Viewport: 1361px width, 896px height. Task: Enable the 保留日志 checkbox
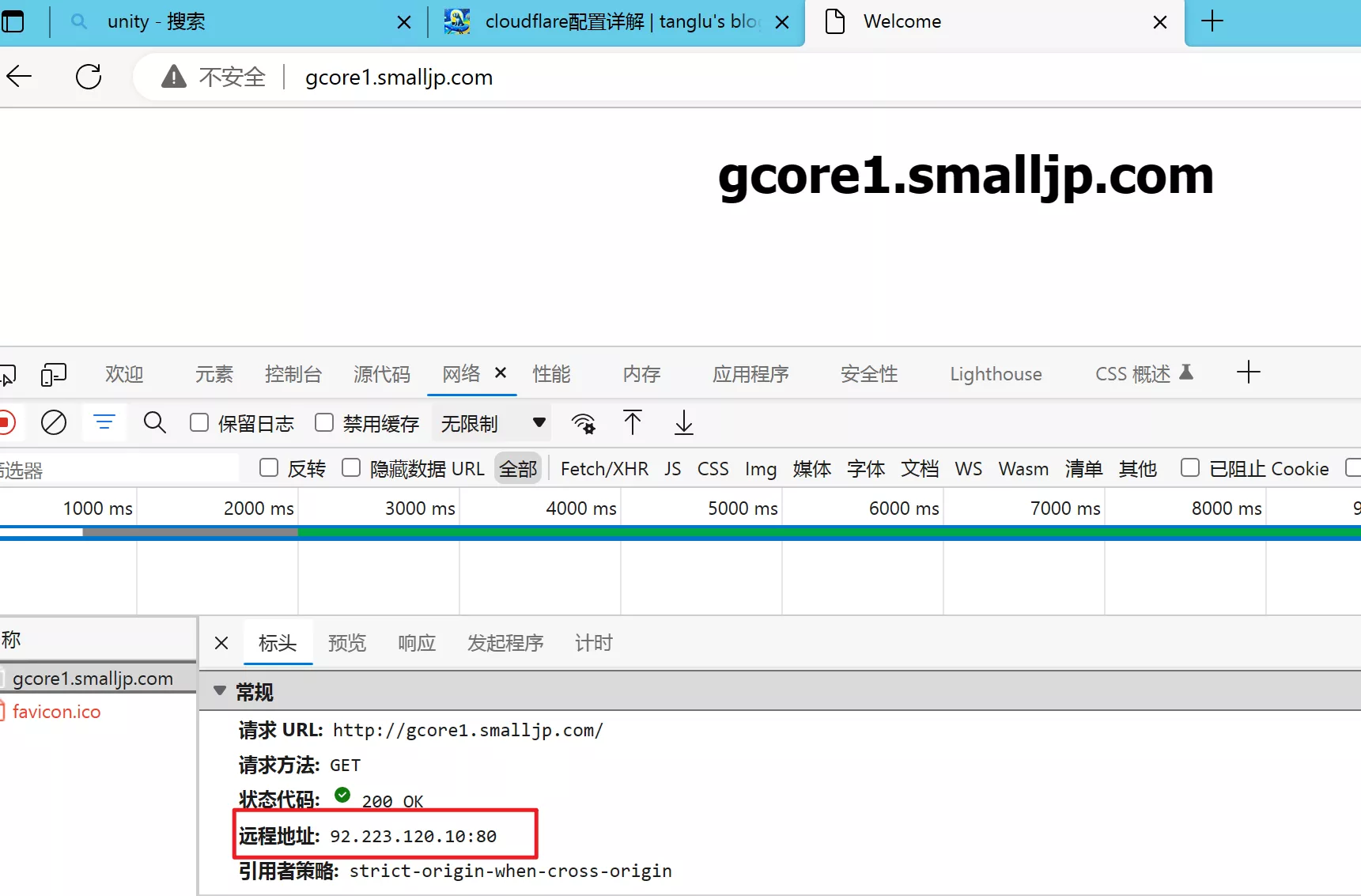[198, 422]
